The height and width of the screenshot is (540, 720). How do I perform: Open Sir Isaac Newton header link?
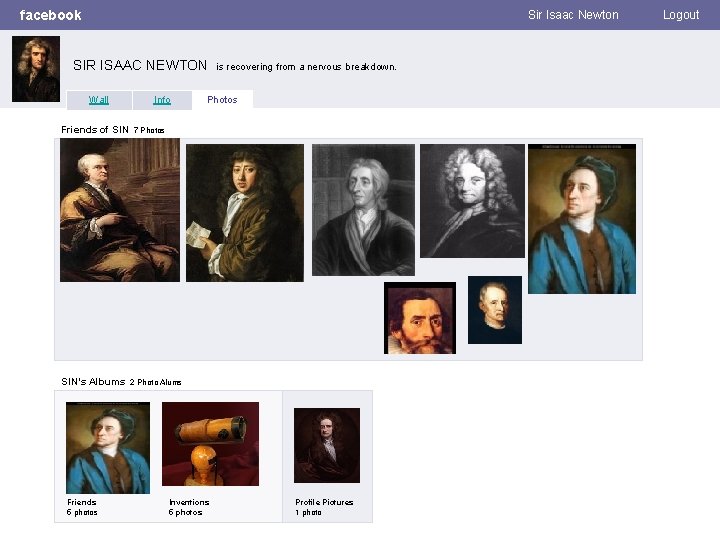[573, 15]
